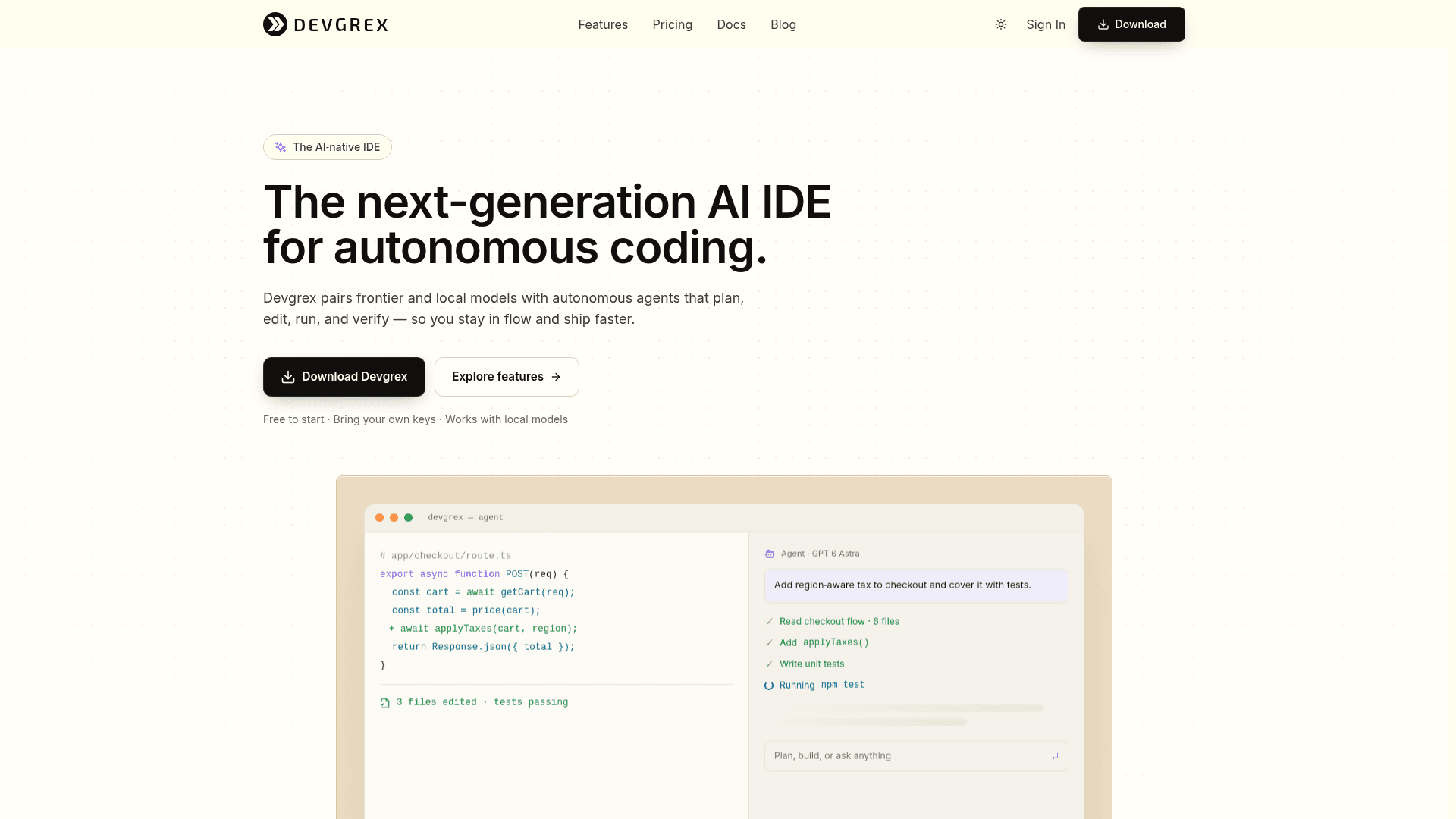This screenshot has width=1456, height=819.
Task: Click 'The AI-native IDE' badge text
Action: [x=337, y=147]
